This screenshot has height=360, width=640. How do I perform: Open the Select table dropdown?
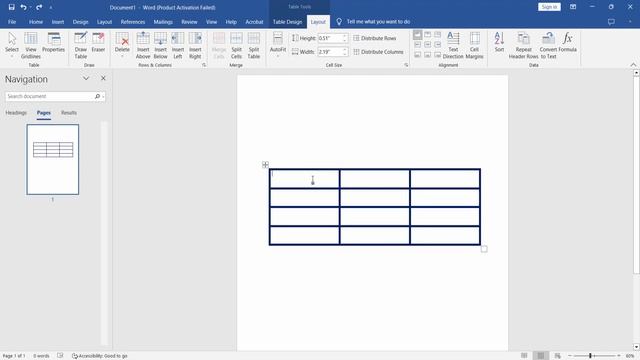[x=12, y=45]
